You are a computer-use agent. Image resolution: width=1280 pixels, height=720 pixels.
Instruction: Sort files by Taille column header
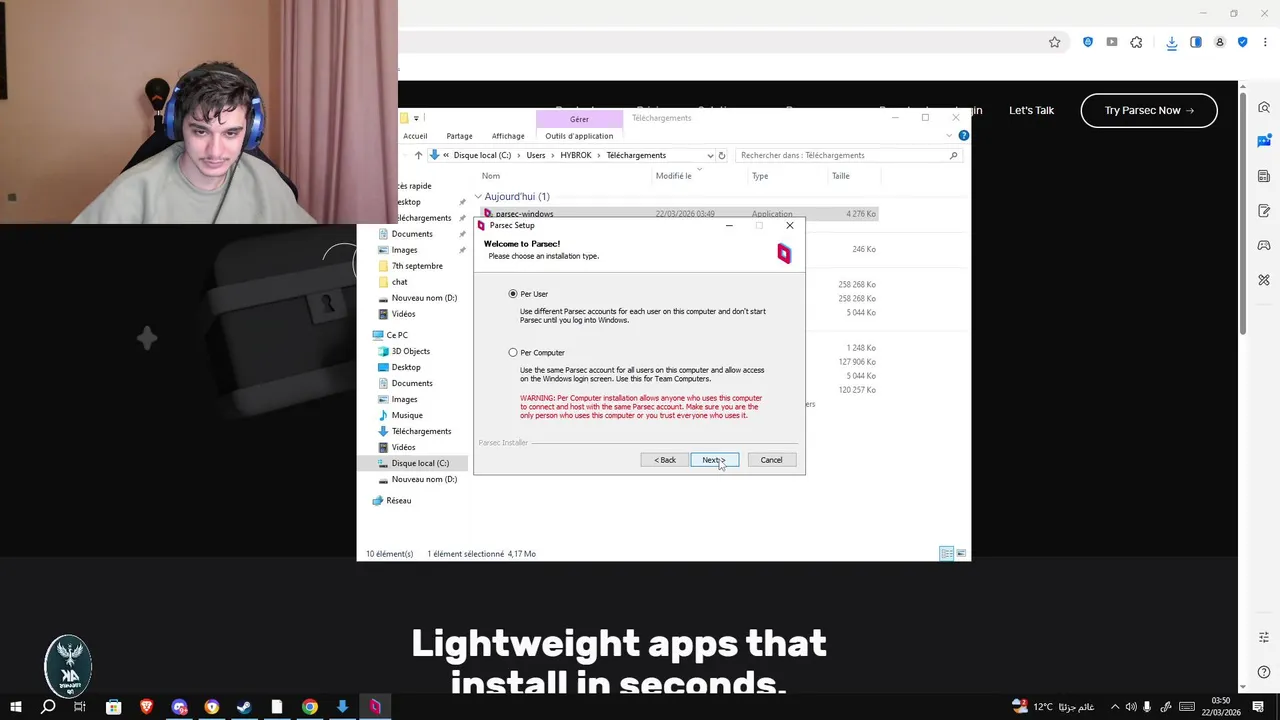(x=841, y=176)
